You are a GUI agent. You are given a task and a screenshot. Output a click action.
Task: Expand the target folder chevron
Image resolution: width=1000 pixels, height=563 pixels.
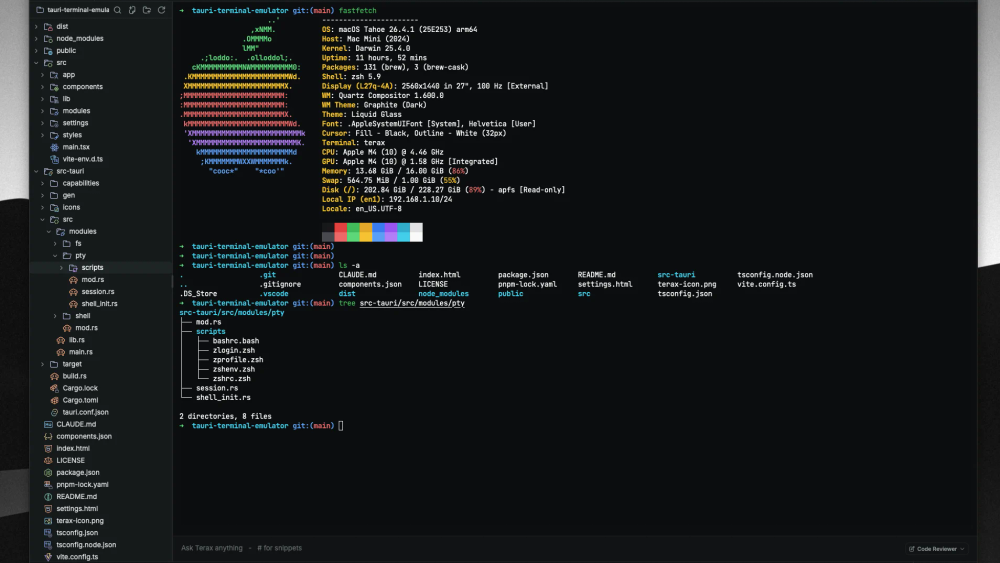coord(43,364)
